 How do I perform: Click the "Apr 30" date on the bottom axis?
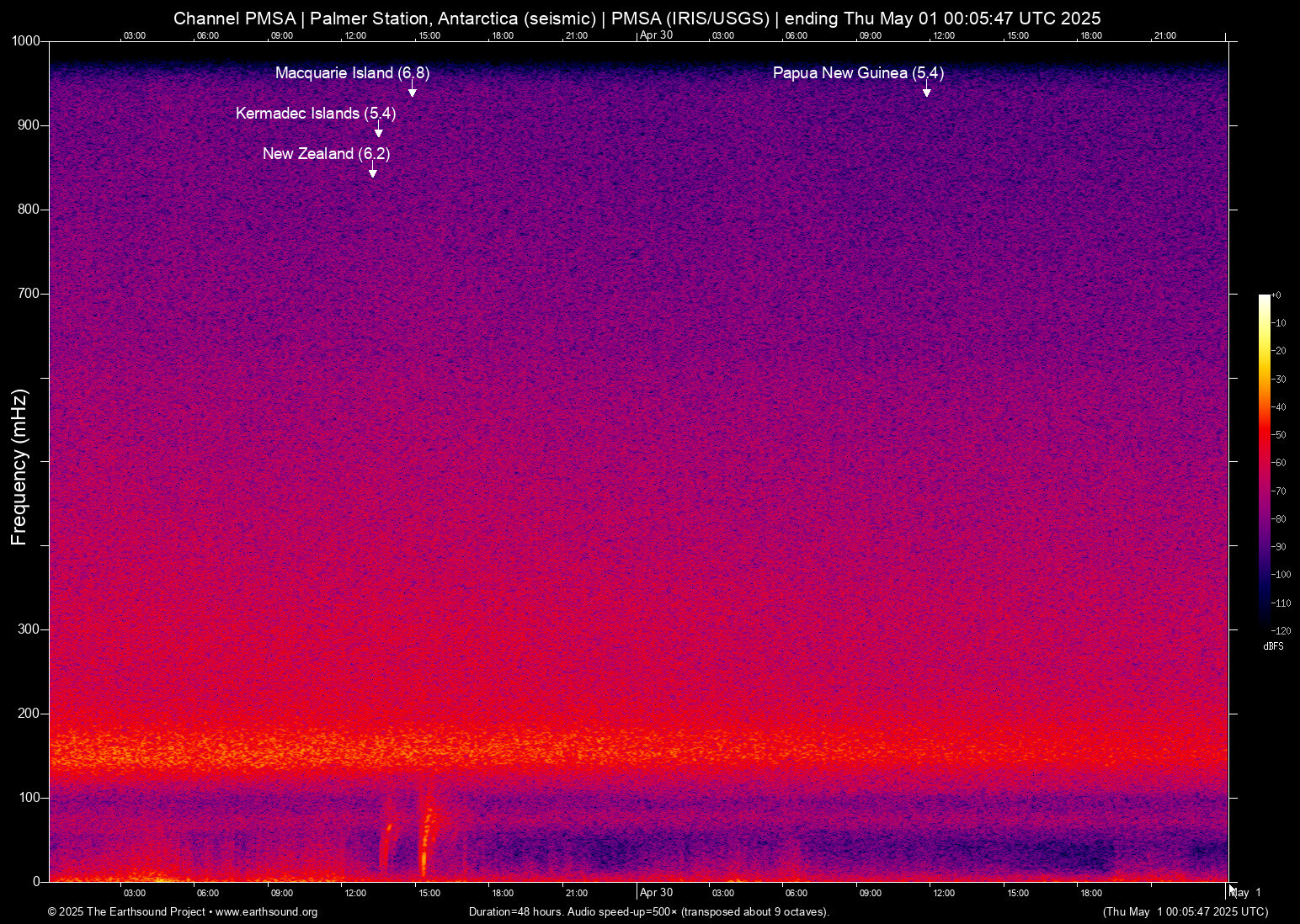(x=657, y=893)
